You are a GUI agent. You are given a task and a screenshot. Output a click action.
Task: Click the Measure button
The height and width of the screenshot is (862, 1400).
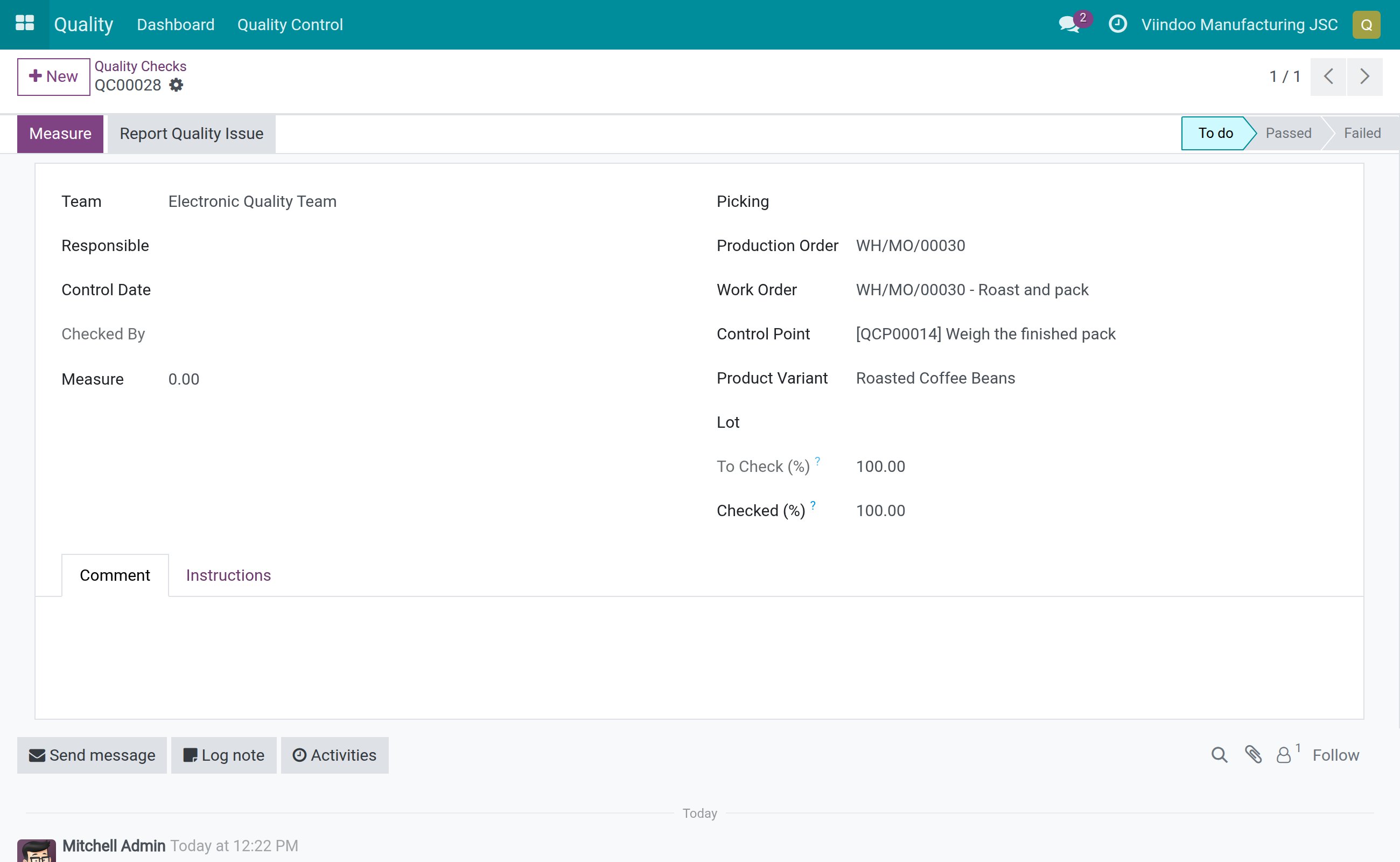pyautogui.click(x=60, y=134)
